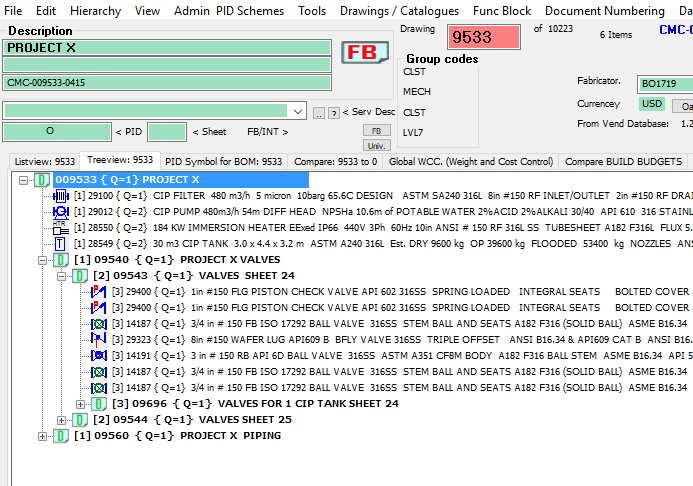Click the red Drawing number 9533 field
Viewport: 693px width, 486px height.
[x=484, y=38]
